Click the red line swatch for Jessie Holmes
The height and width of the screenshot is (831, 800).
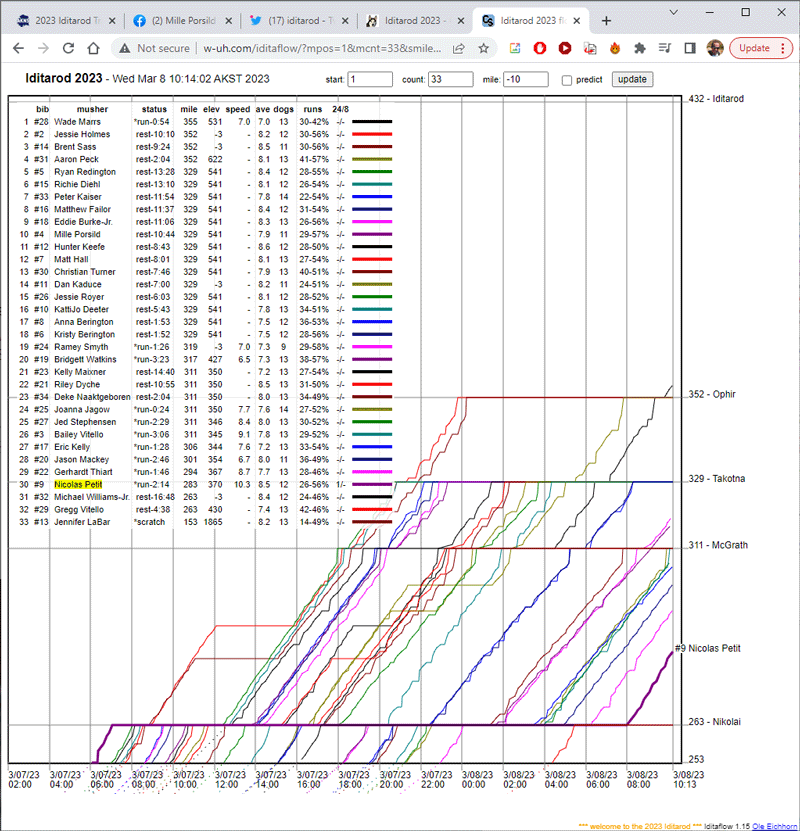coord(372,135)
